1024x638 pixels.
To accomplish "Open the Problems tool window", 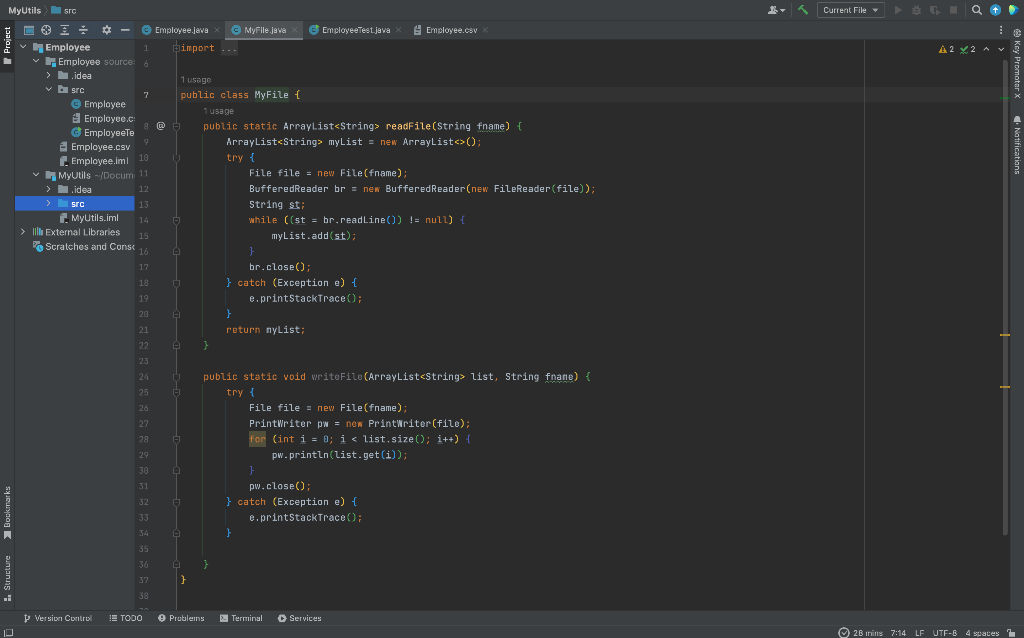I will (x=181, y=618).
